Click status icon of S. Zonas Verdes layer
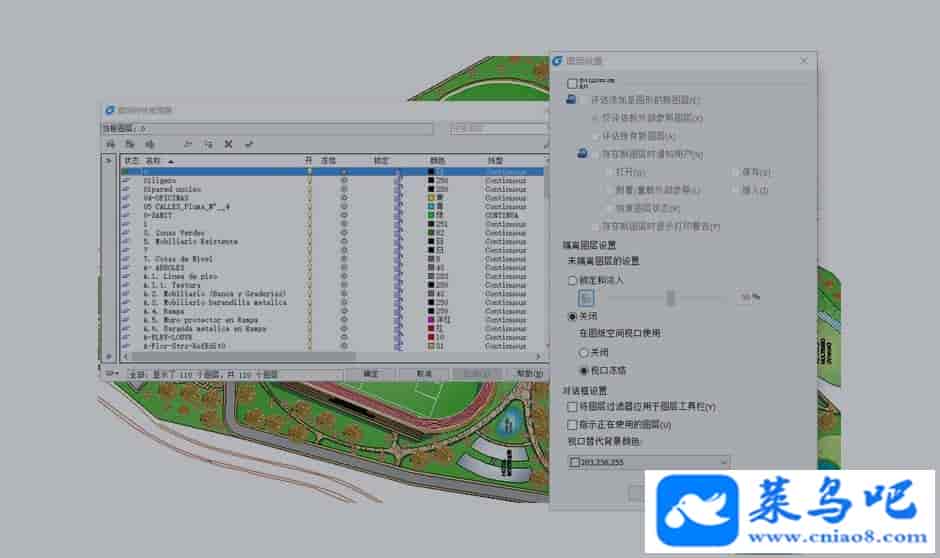This screenshot has height=558, width=940. (x=126, y=232)
